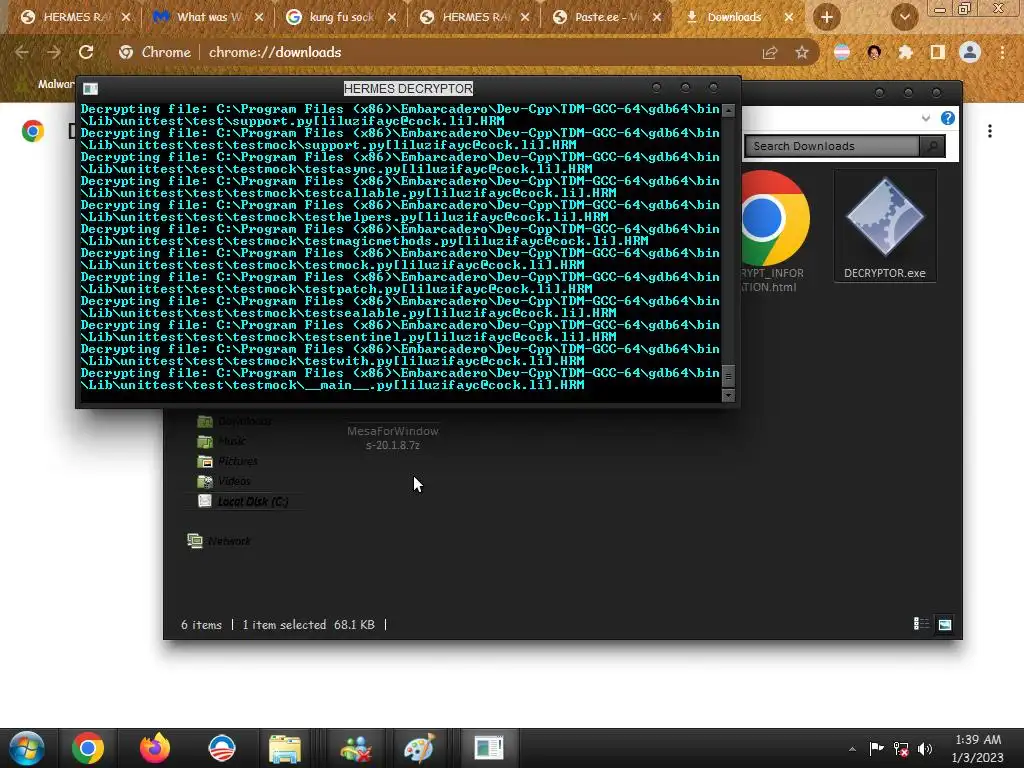The height and width of the screenshot is (768, 1024).
Task: Expand the Explorer address history dropdown arrow
Action: click(926, 118)
